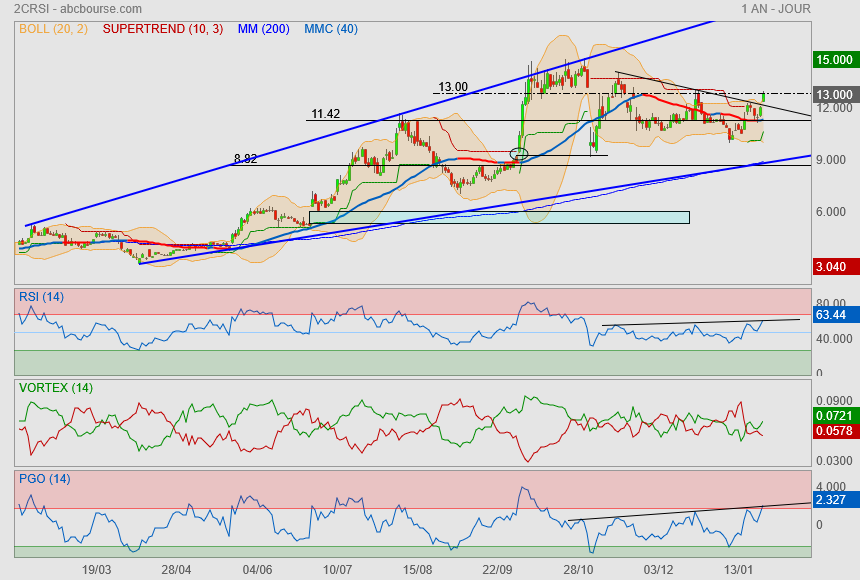Click the 1 AN - JOUR period label
860x580 pixels.
click(776, 8)
